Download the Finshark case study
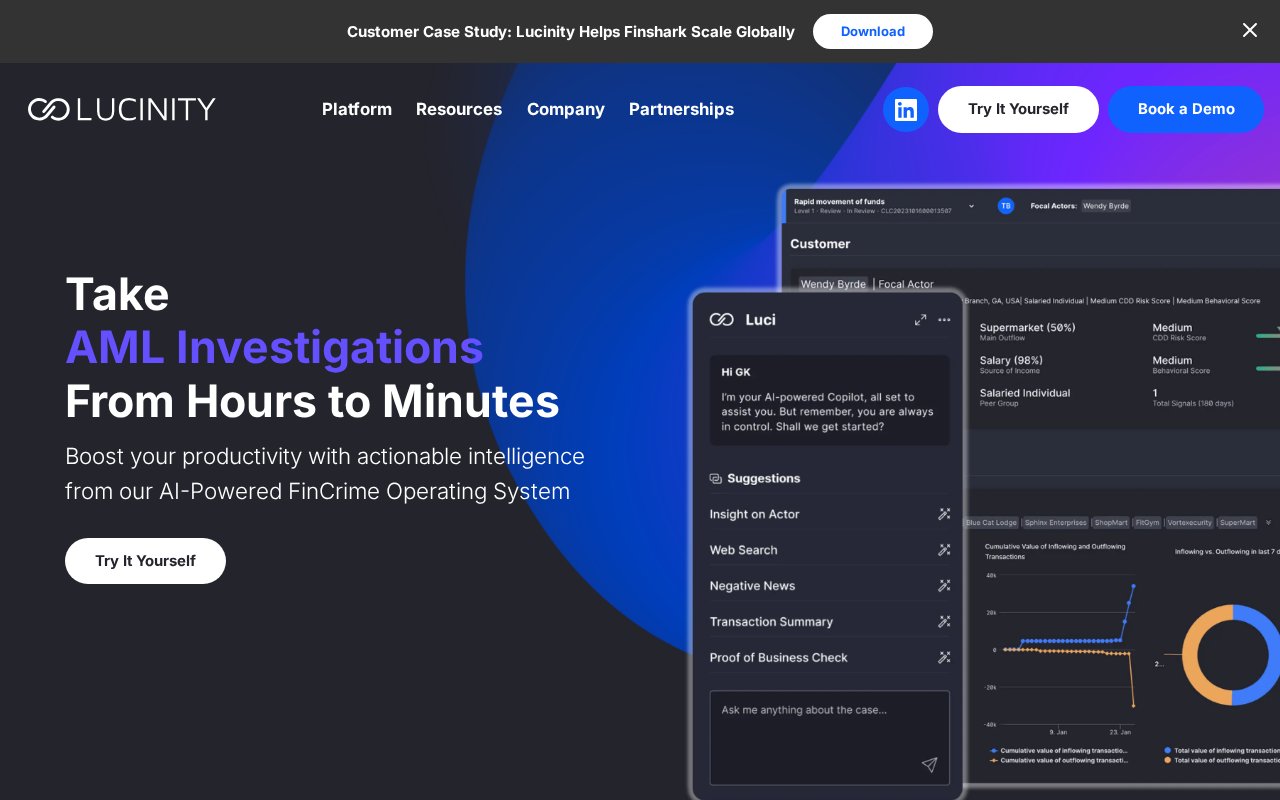 pos(873,31)
